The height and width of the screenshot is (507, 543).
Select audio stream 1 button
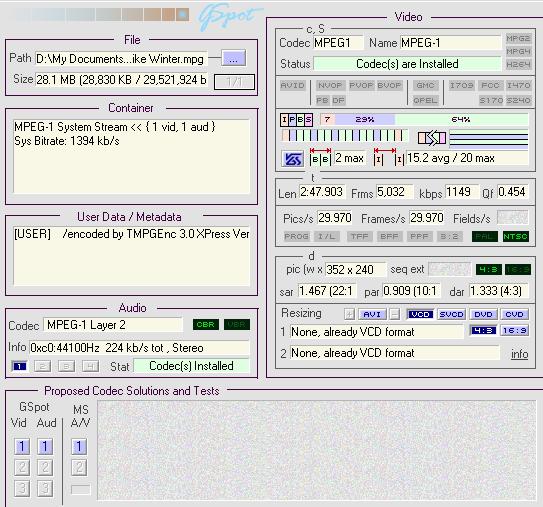(19, 366)
